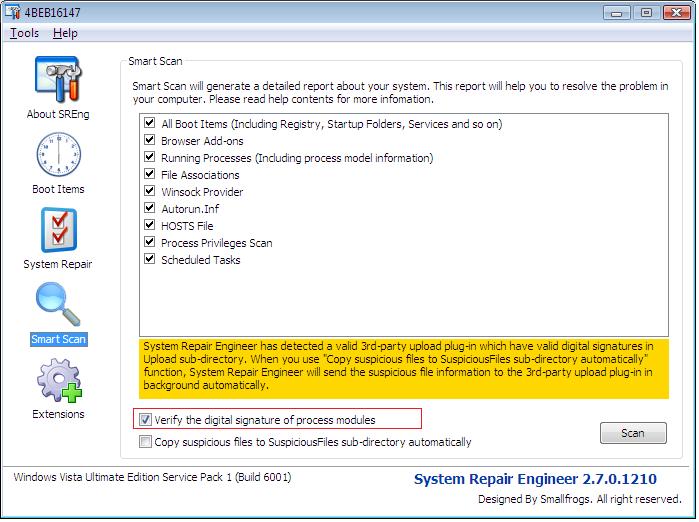The image size is (699, 522).
Task: Maximize the 4BEB16147 window
Action: click(646, 13)
